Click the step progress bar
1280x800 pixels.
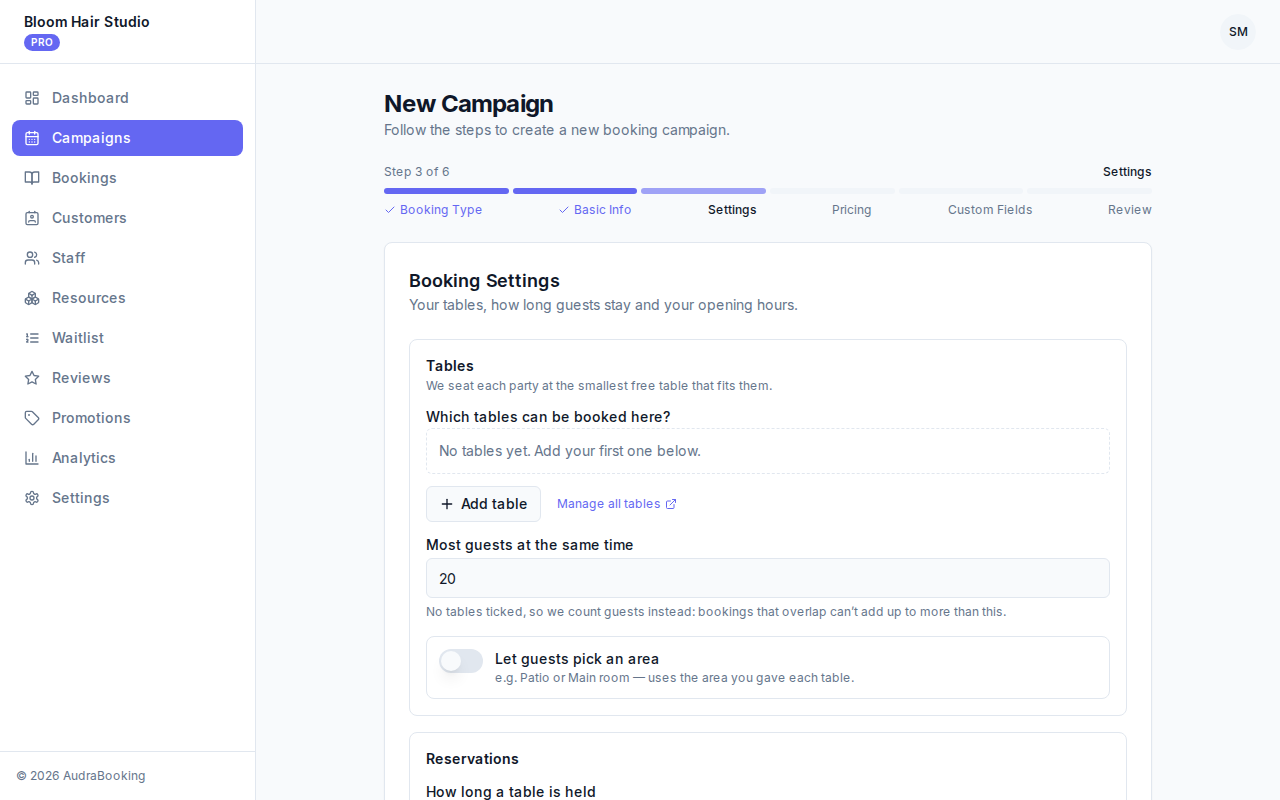click(768, 191)
